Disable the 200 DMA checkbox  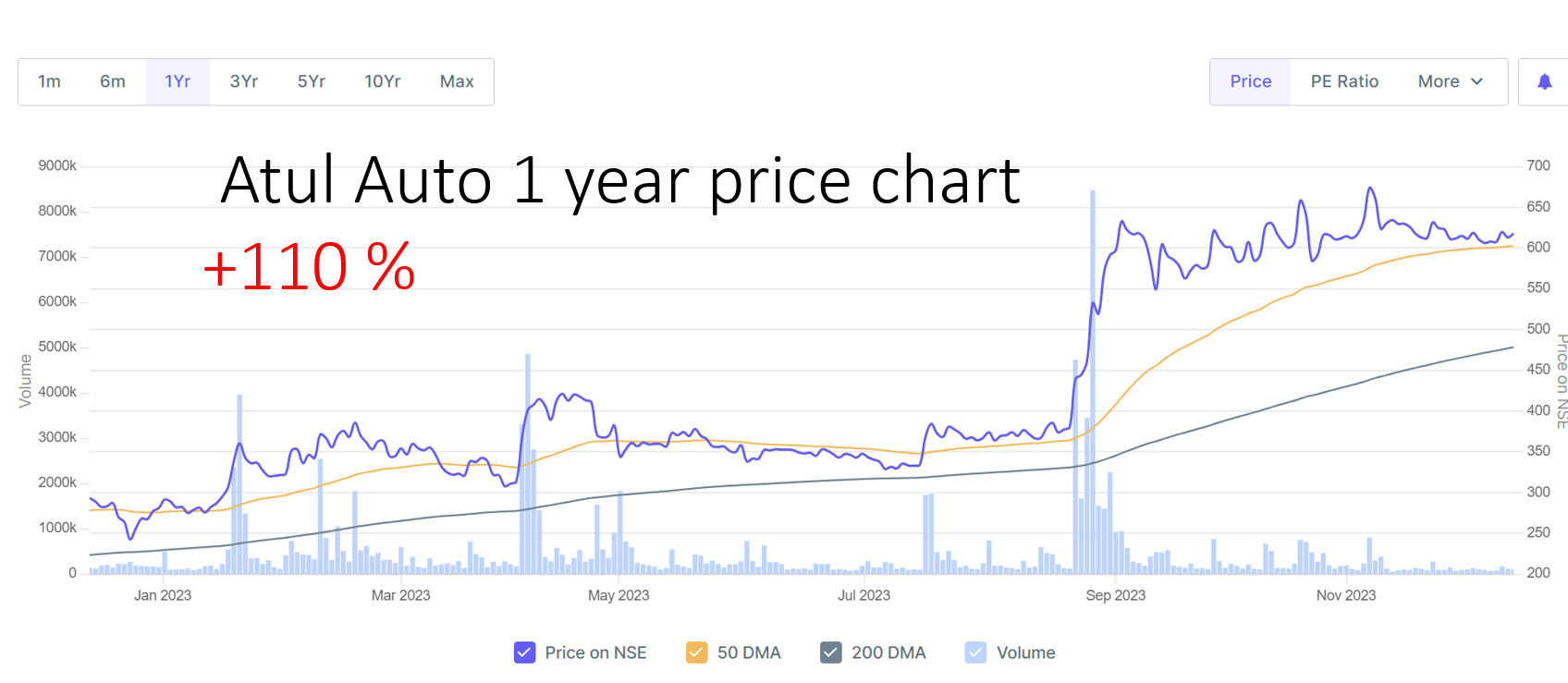(831, 653)
